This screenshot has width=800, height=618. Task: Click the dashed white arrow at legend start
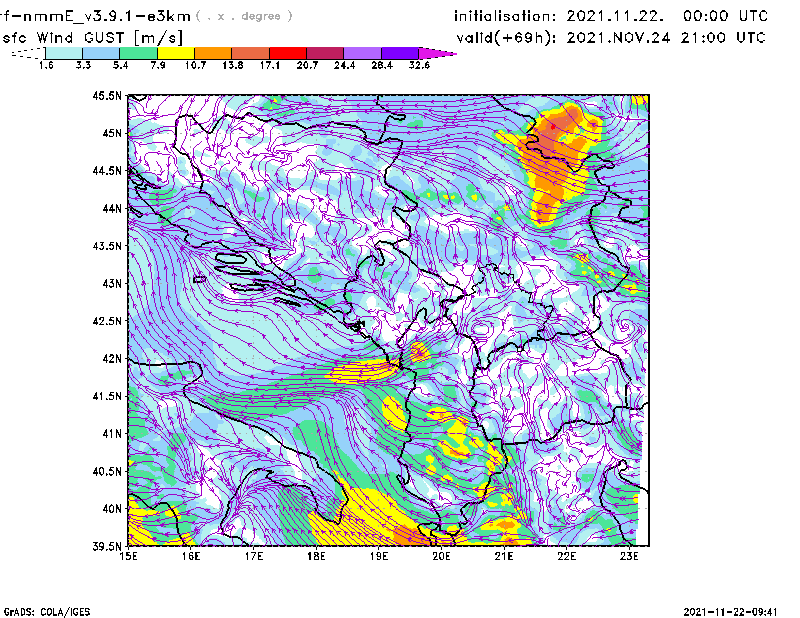(x=28, y=53)
